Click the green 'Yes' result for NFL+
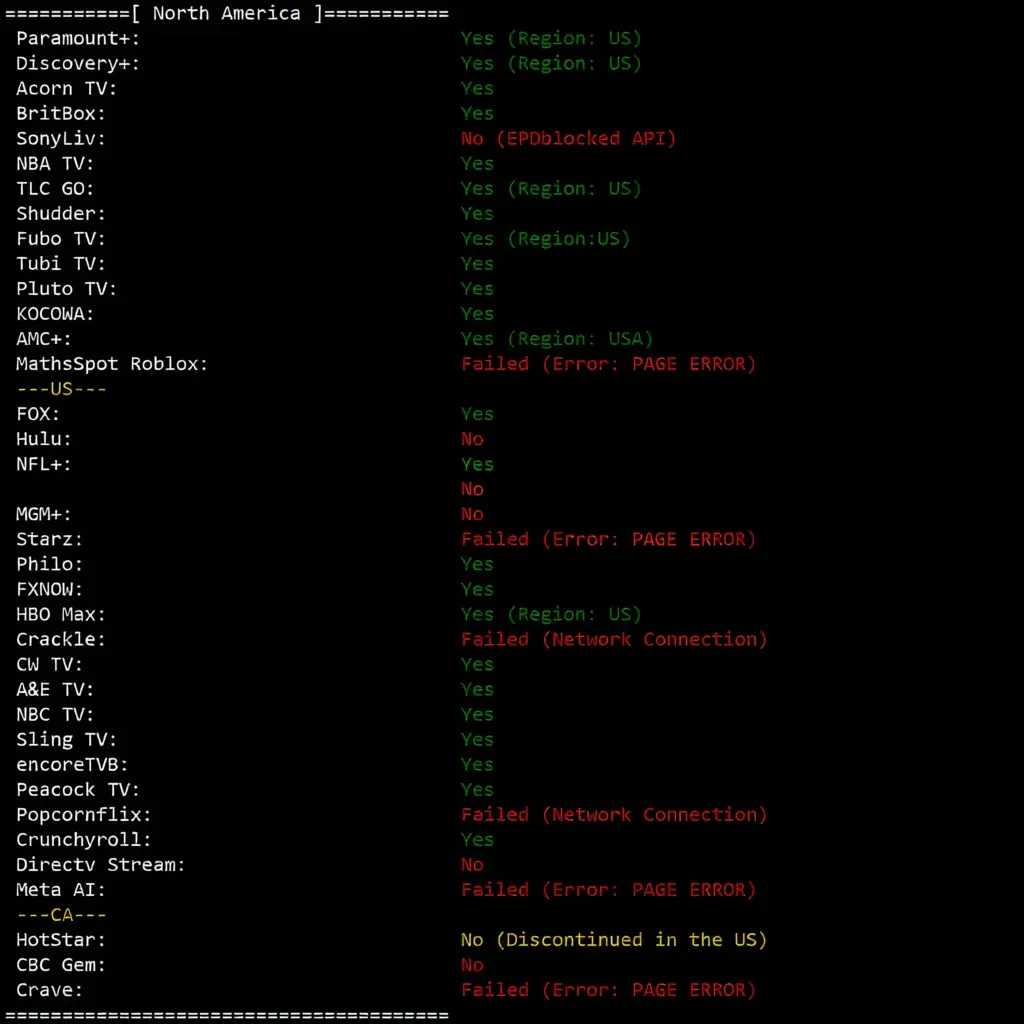 477,464
